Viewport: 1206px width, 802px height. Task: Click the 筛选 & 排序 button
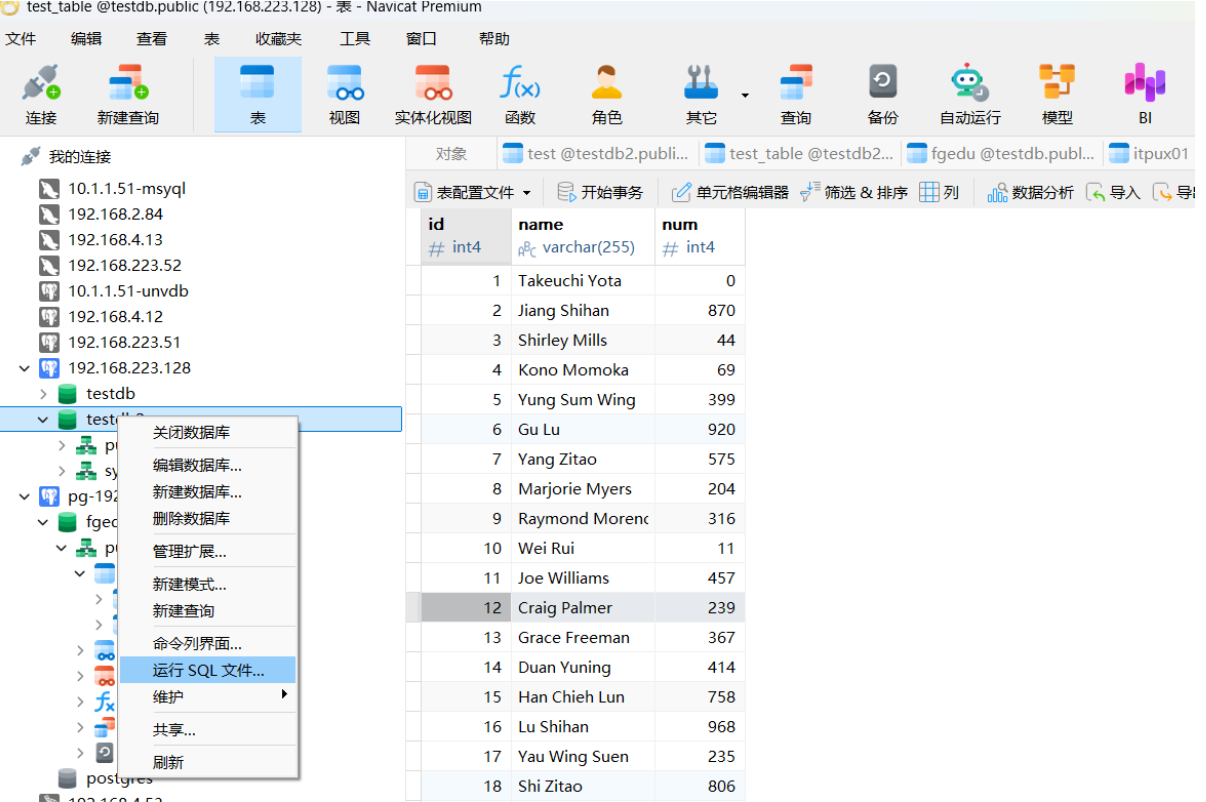(854, 192)
